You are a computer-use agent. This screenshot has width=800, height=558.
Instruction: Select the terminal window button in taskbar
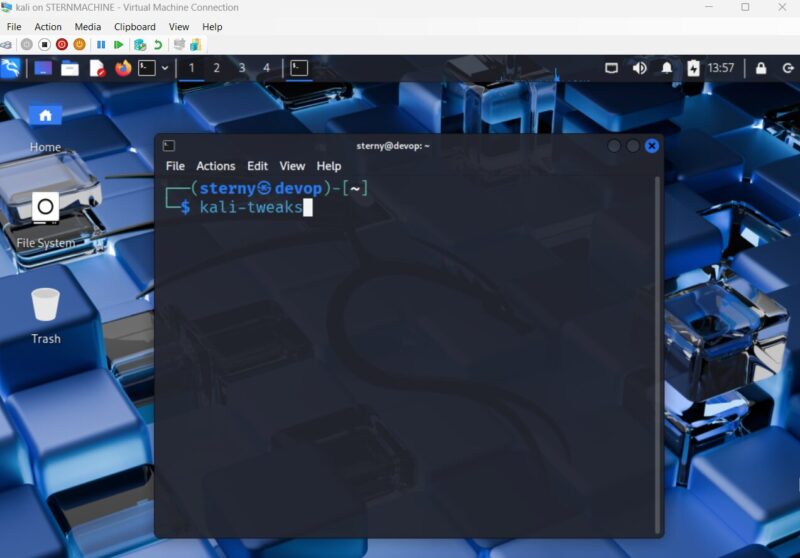(299, 68)
